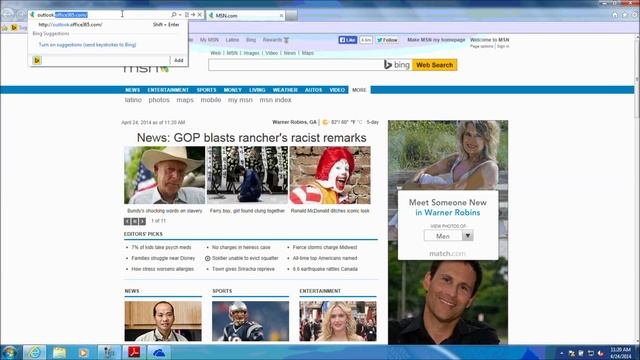640x360 pixels.
Task: Click Internet Explorer taskbar icon
Action: pyautogui.click(x=34, y=352)
